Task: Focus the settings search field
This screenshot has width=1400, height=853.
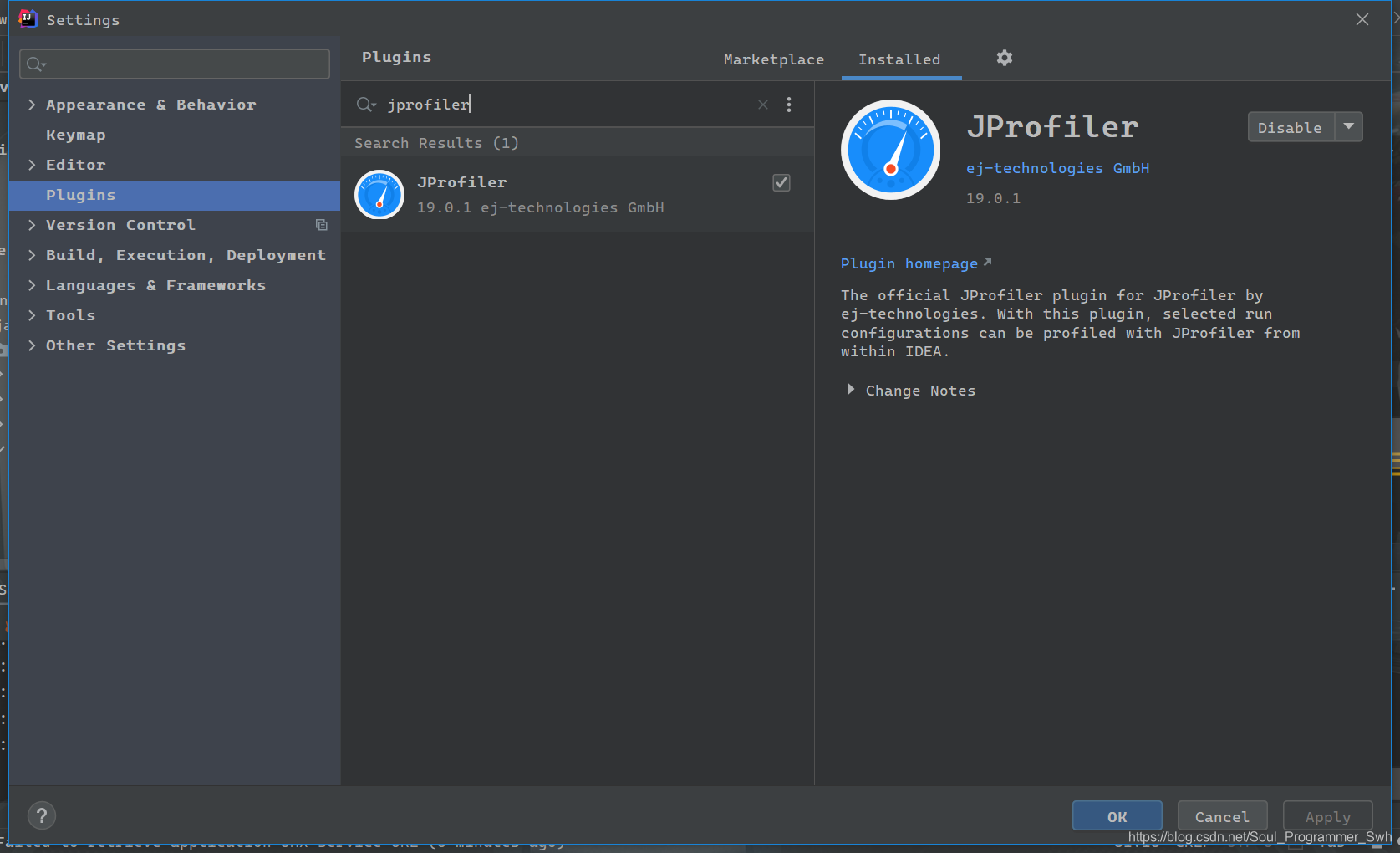Action: 175,64
